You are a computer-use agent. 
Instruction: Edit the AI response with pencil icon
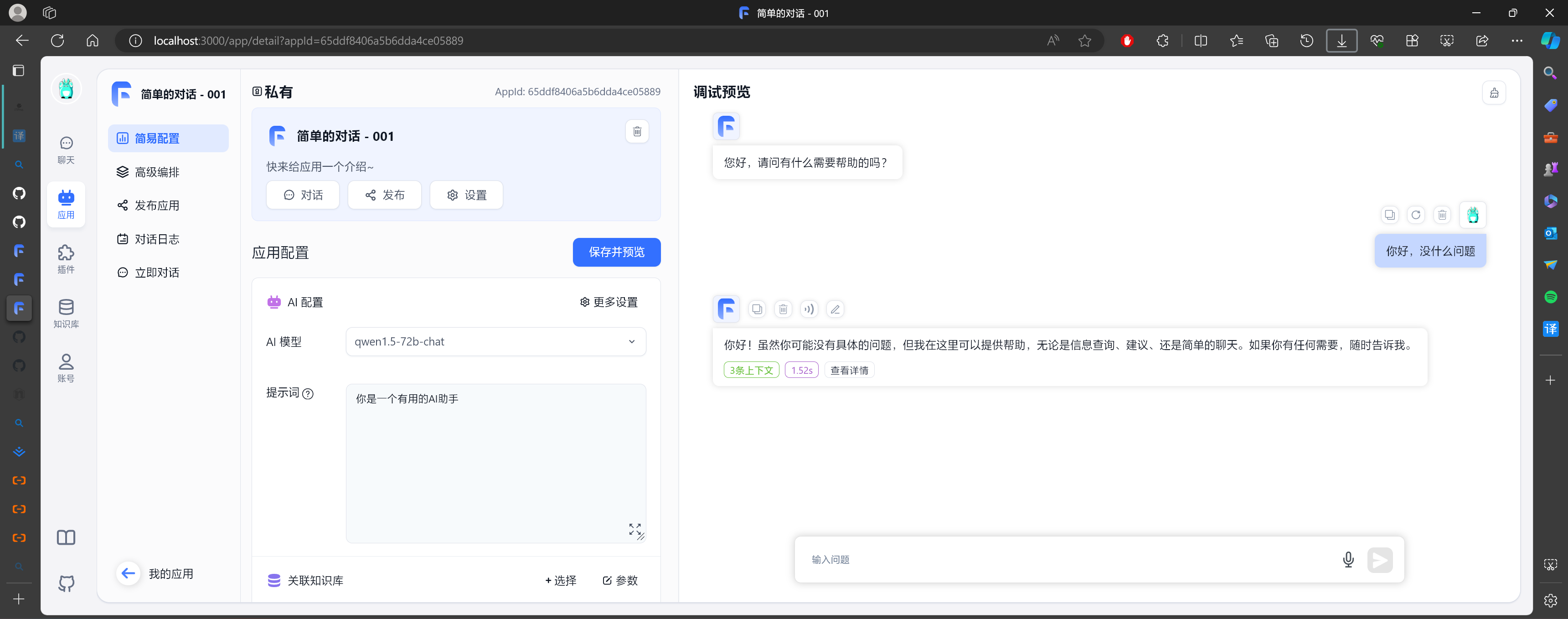835,309
